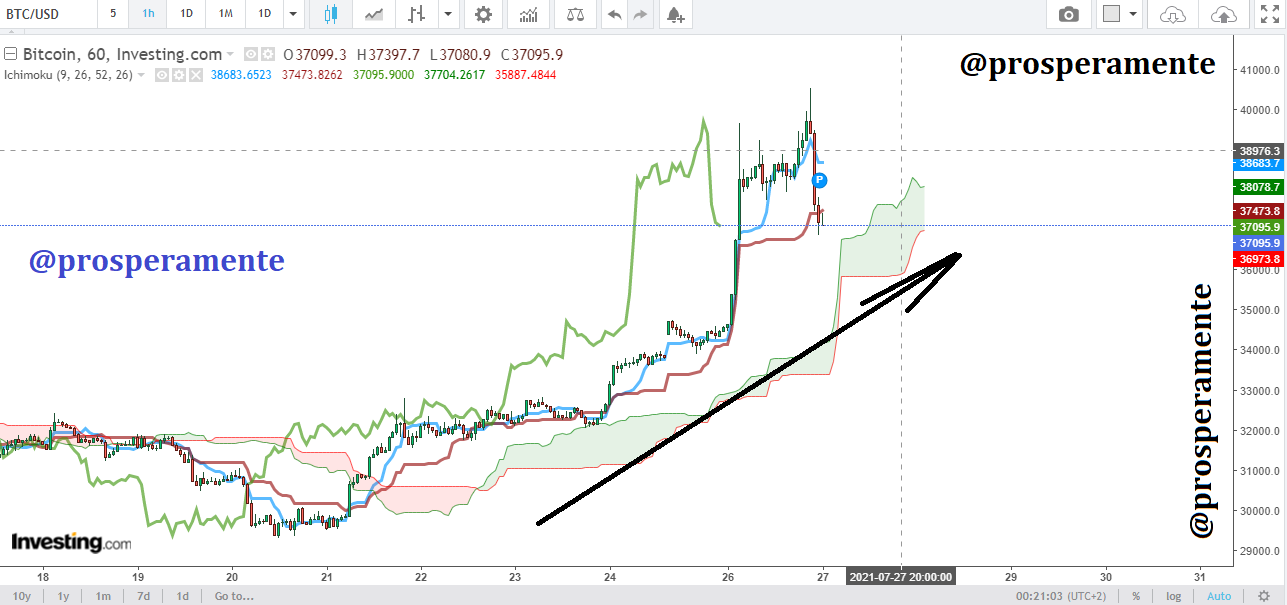This screenshot has width=1287, height=605.
Task: Click the 2021-07-27 20:00:00 time label
Action: click(x=901, y=577)
